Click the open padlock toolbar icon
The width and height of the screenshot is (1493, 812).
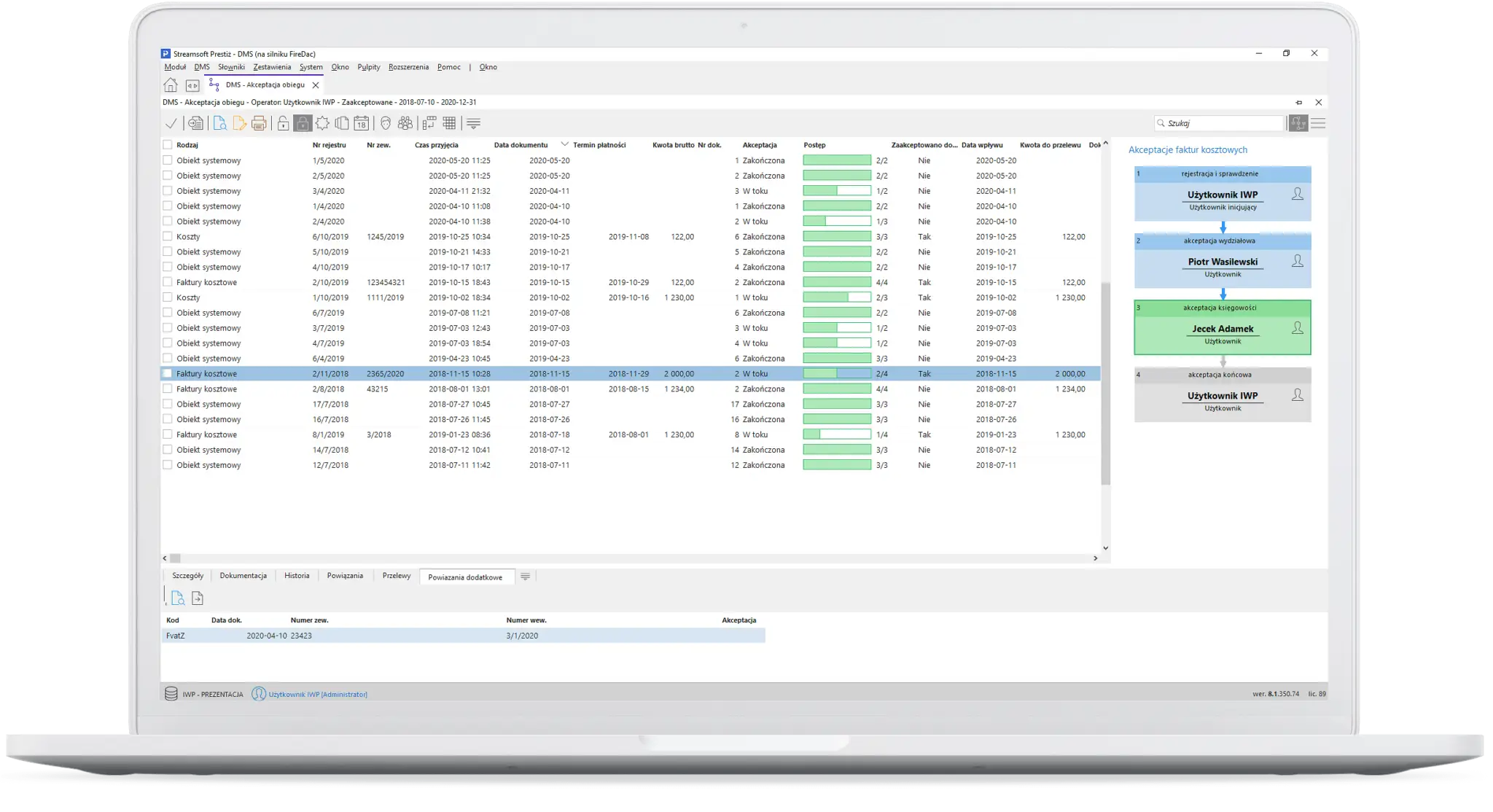tap(283, 124)
